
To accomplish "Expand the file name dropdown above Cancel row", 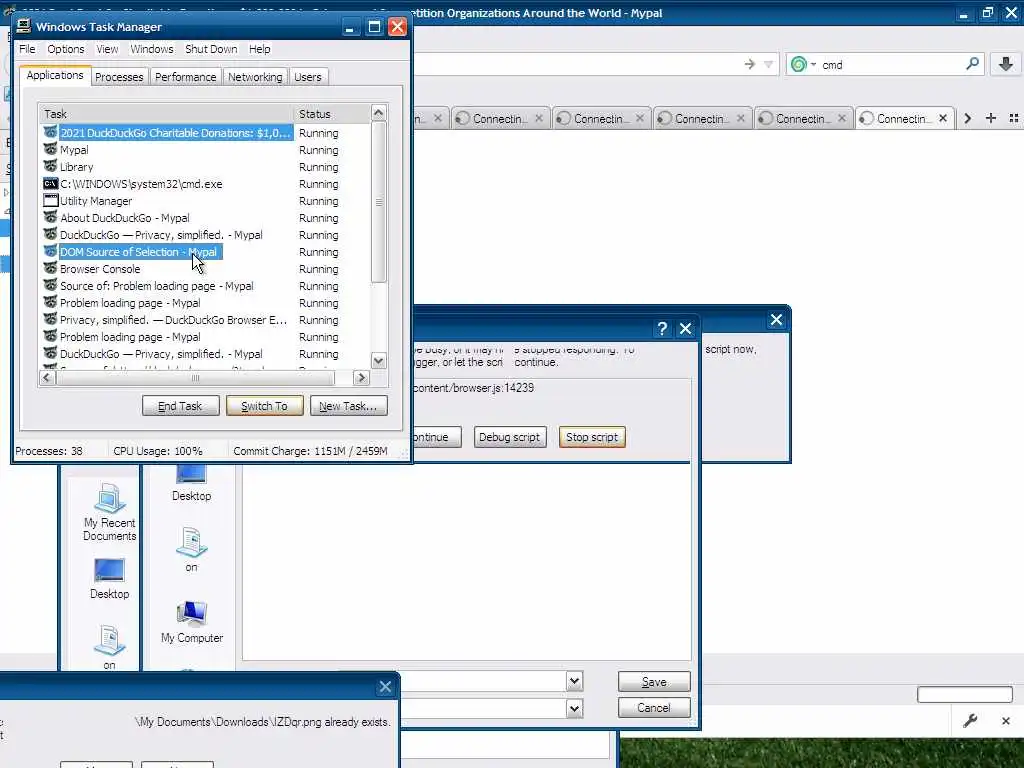I will pos(574,682).
